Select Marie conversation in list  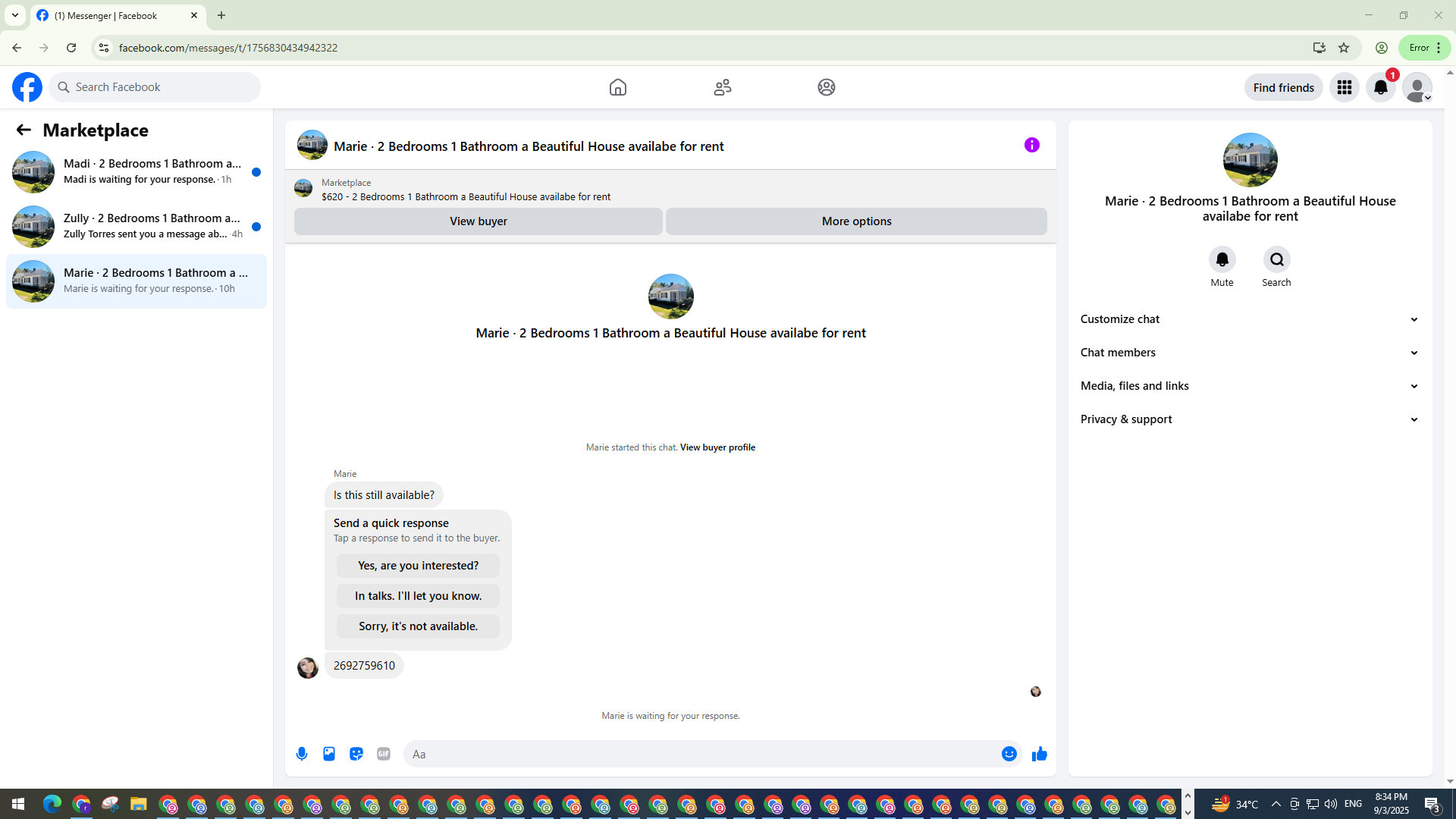(x=136, y=281)
